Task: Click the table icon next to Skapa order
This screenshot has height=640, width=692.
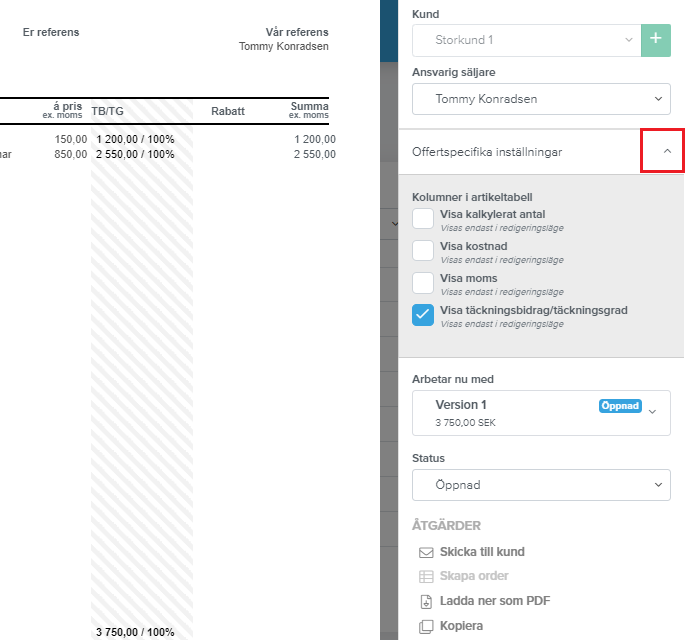Action: pyautogui.click(x=426, y=576)
